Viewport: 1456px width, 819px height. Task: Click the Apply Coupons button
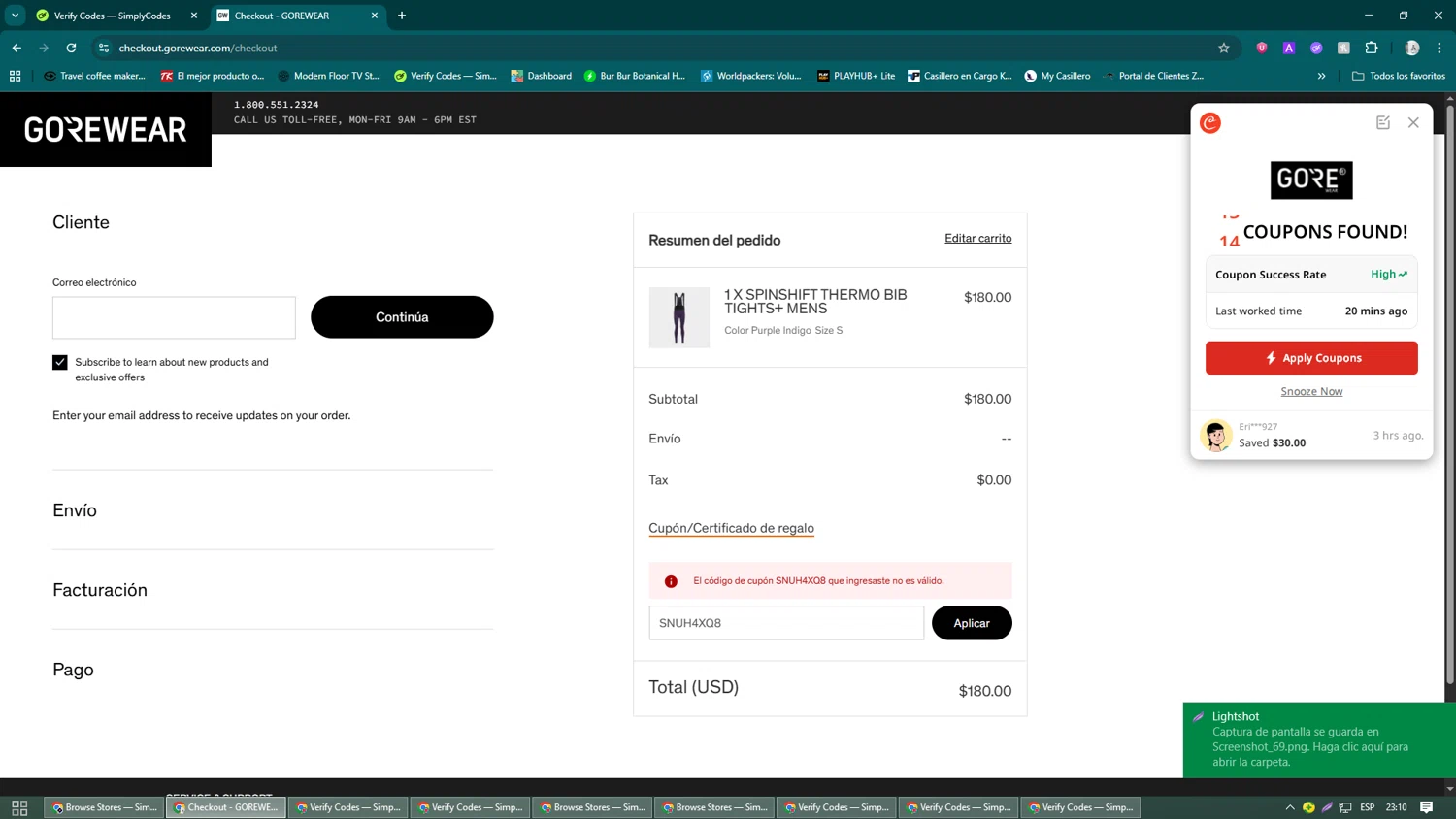point(1311,358)
